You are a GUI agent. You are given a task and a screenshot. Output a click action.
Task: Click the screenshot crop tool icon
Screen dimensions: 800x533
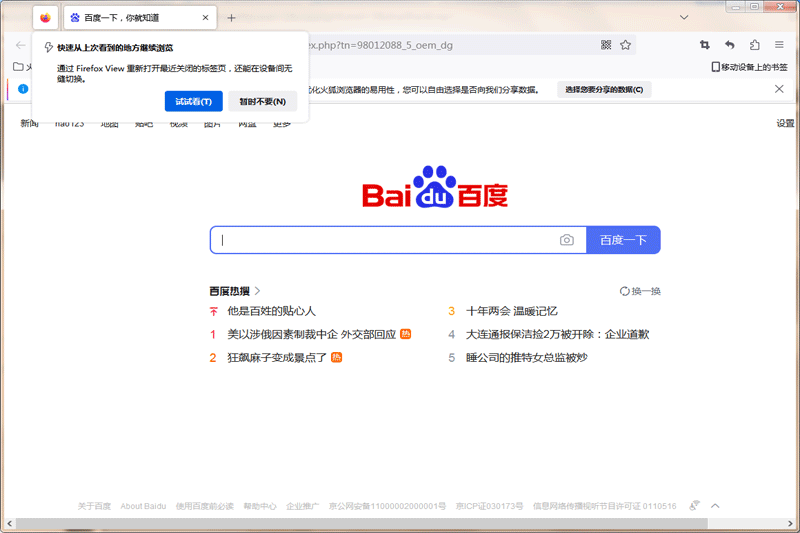(705, 45)
